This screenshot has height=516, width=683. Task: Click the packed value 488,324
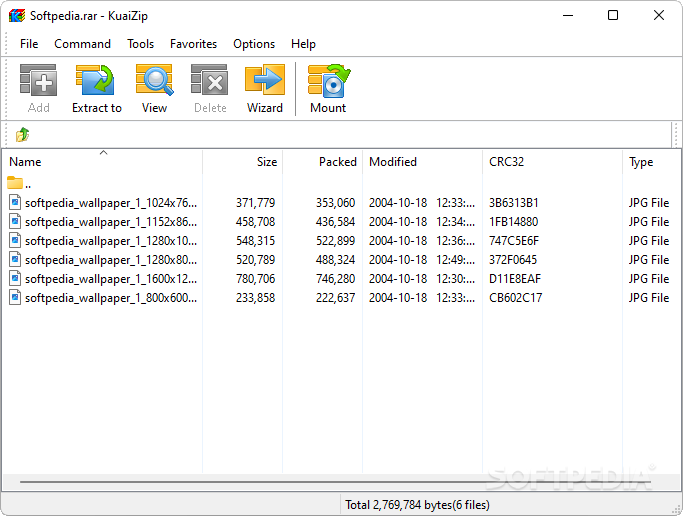(335, 260)
